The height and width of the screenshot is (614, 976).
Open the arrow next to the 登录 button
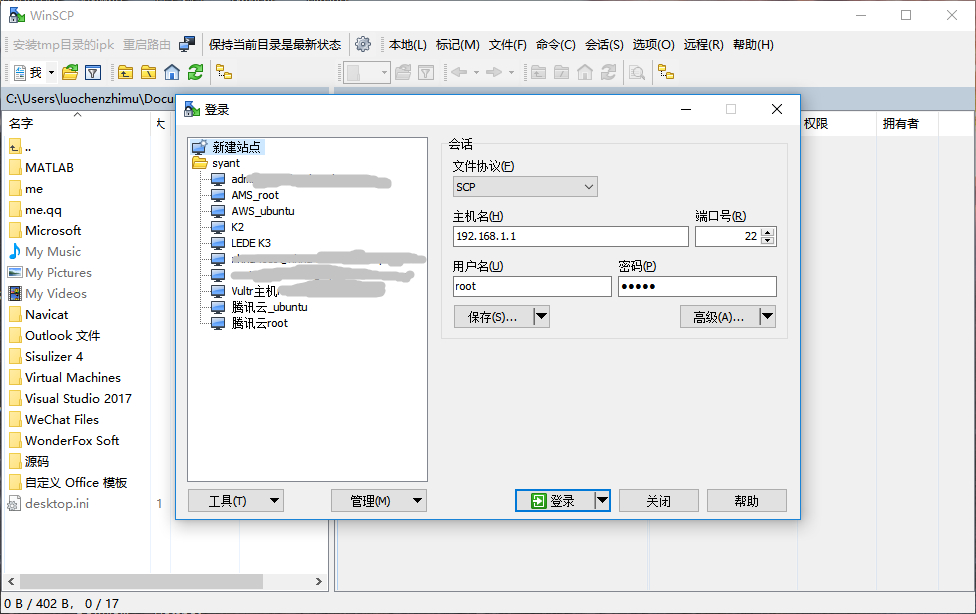[602, 501]
